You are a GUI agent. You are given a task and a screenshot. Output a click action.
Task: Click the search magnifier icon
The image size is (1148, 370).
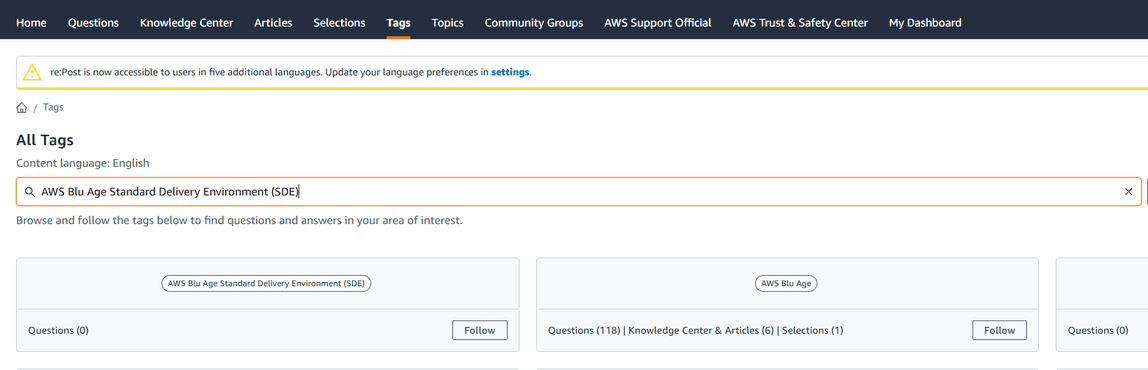tap(30, 192)
